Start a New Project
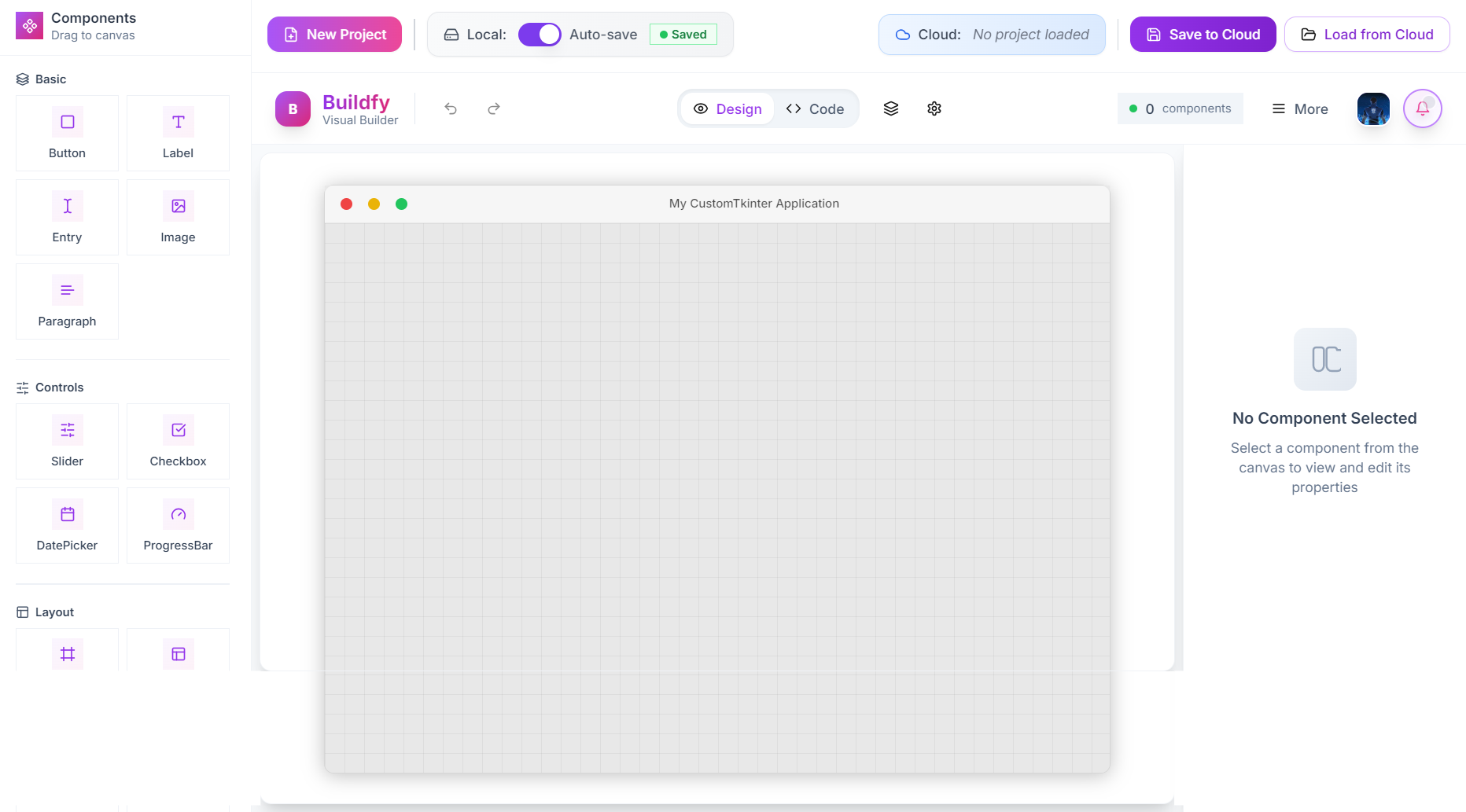 pos(333,34)
